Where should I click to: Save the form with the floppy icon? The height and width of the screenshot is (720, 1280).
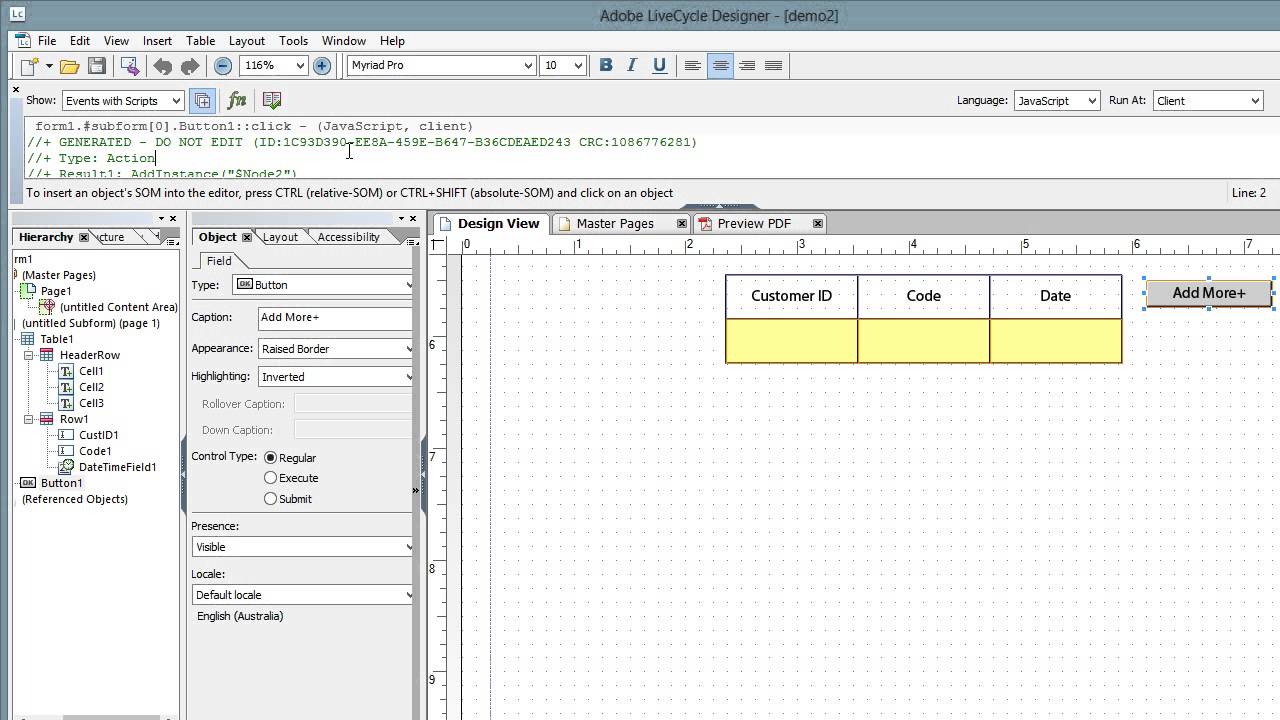97,66
